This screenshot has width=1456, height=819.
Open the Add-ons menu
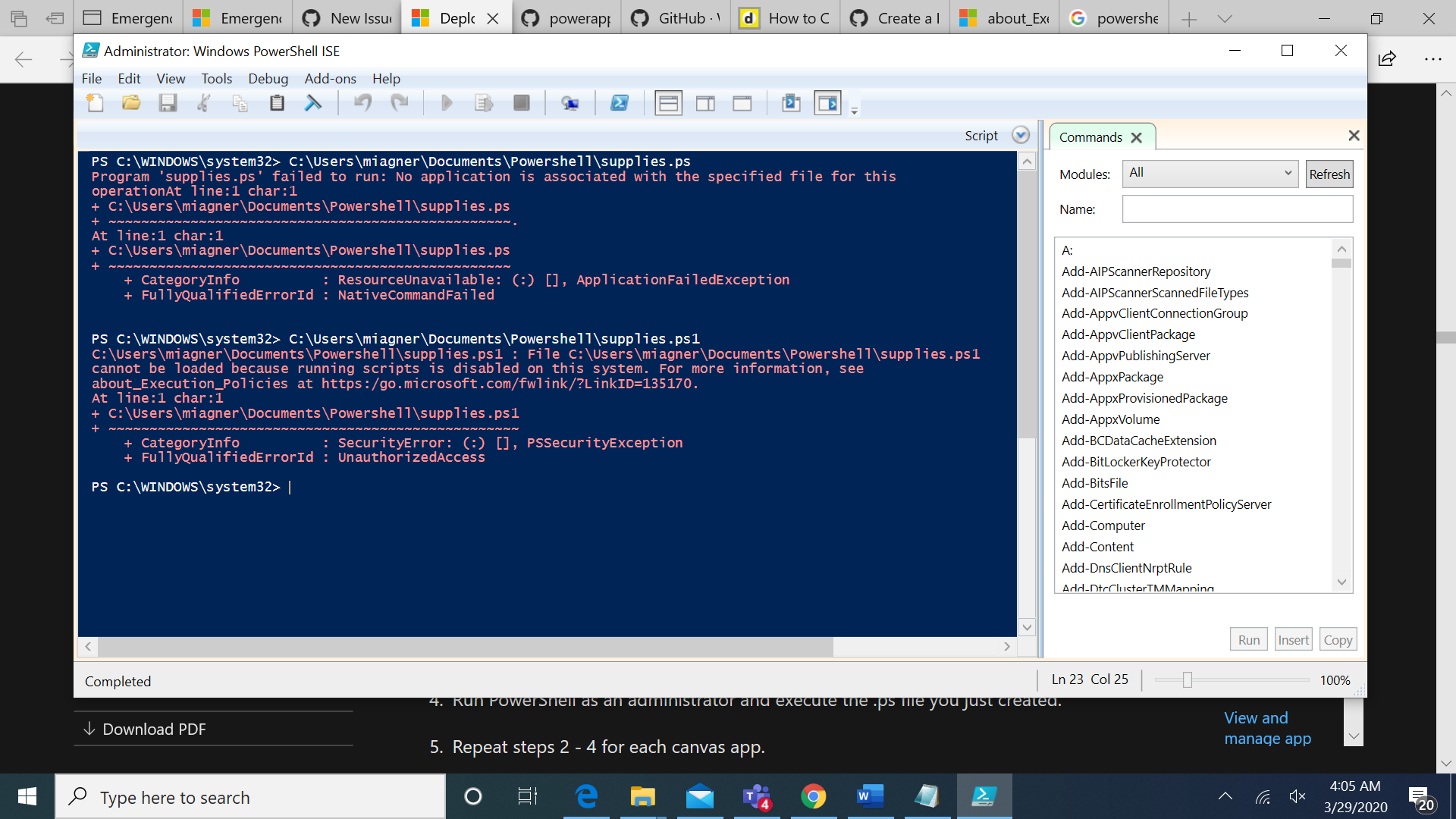[x=330, y=79]
